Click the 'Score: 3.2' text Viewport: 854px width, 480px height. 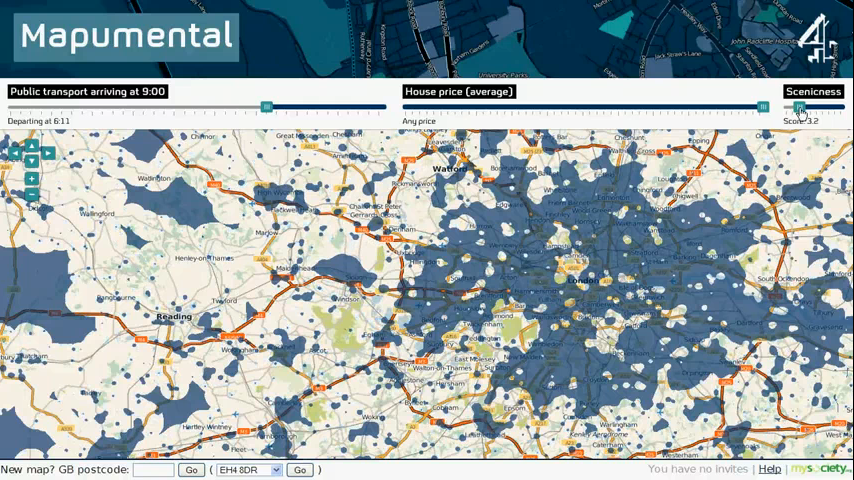(801, 121)
